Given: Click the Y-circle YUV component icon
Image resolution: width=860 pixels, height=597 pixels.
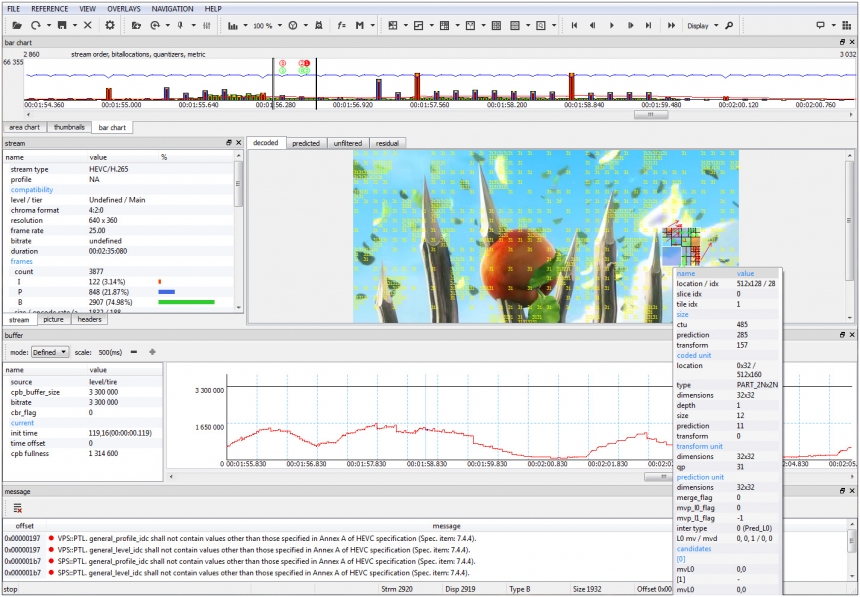Looking at the screenshot, I should coord(293,25).
